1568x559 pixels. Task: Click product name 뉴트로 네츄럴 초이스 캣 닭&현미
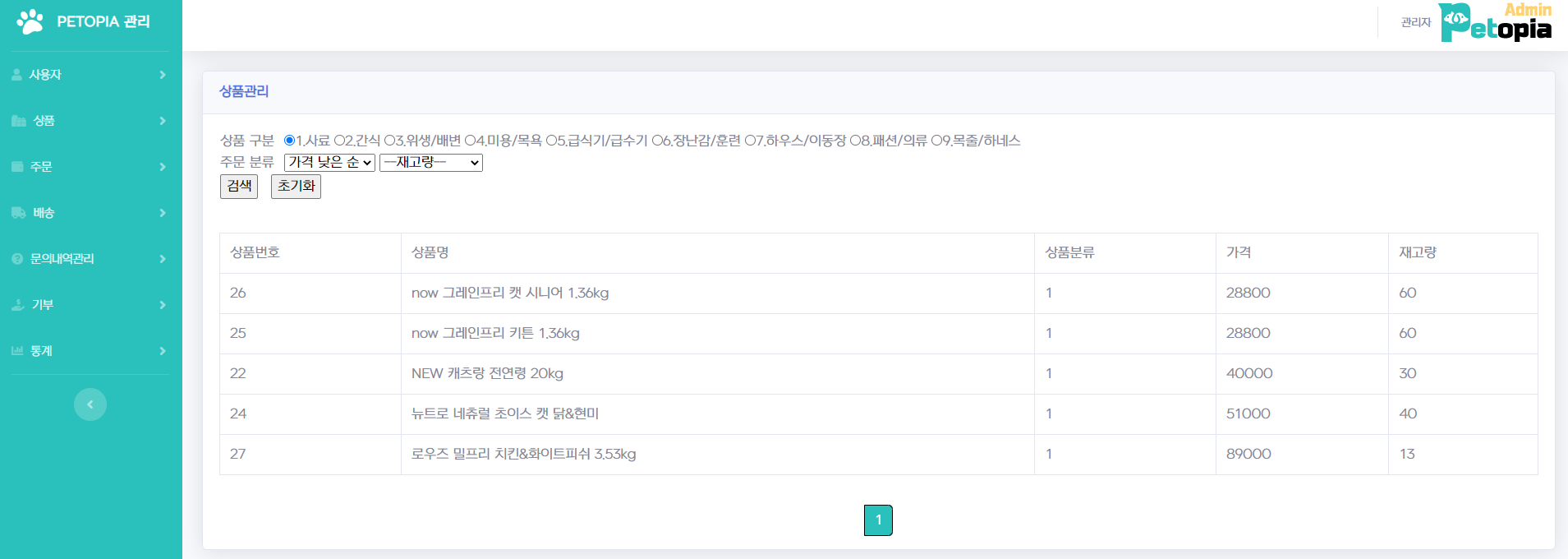(x=505, y=413)
